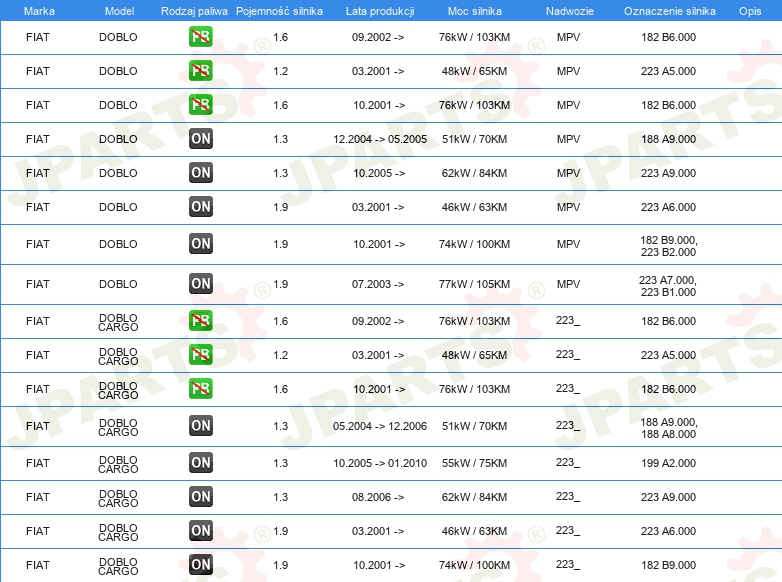Click the ON icon in the DOBLO MPV 74kW / 100KM row
Screen dimensions: 782x582
click(200, 244)
